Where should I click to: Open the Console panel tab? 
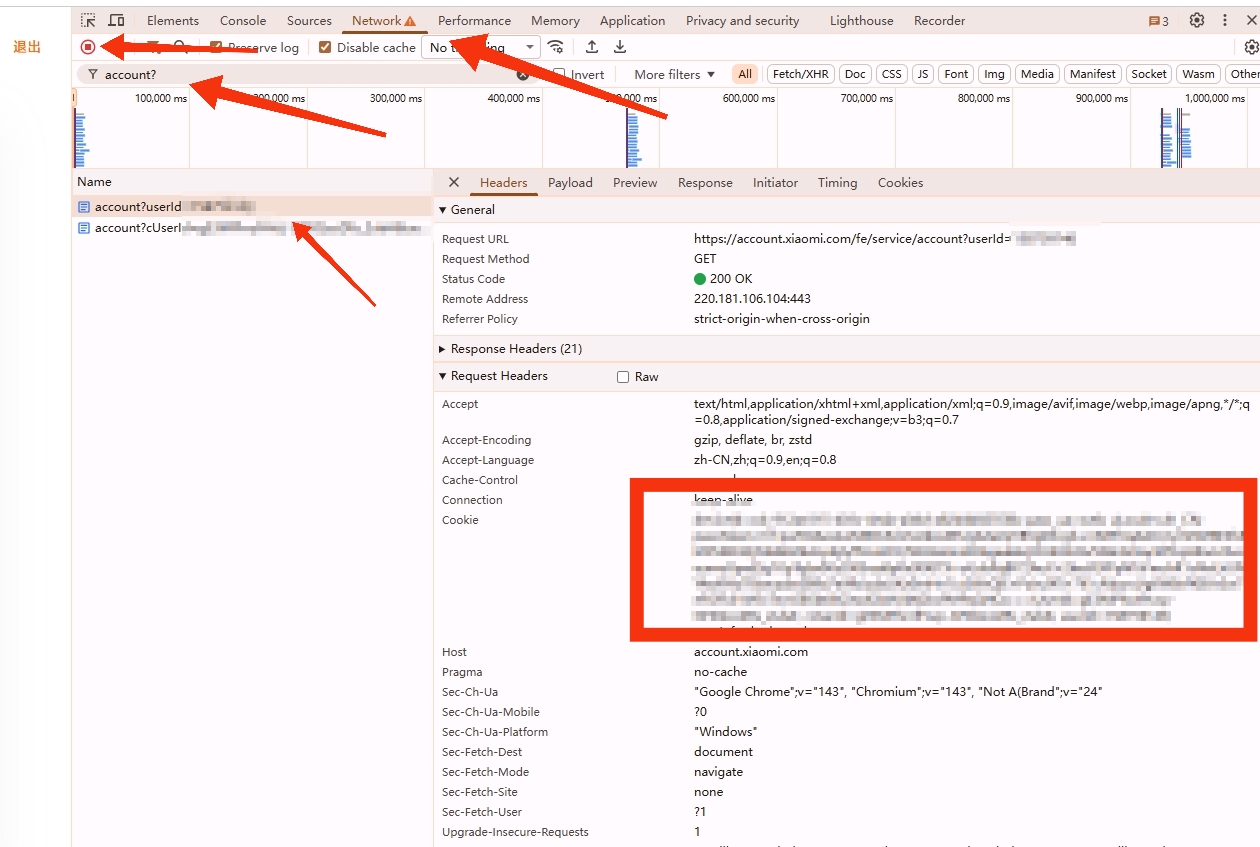(x=243, y=20)
